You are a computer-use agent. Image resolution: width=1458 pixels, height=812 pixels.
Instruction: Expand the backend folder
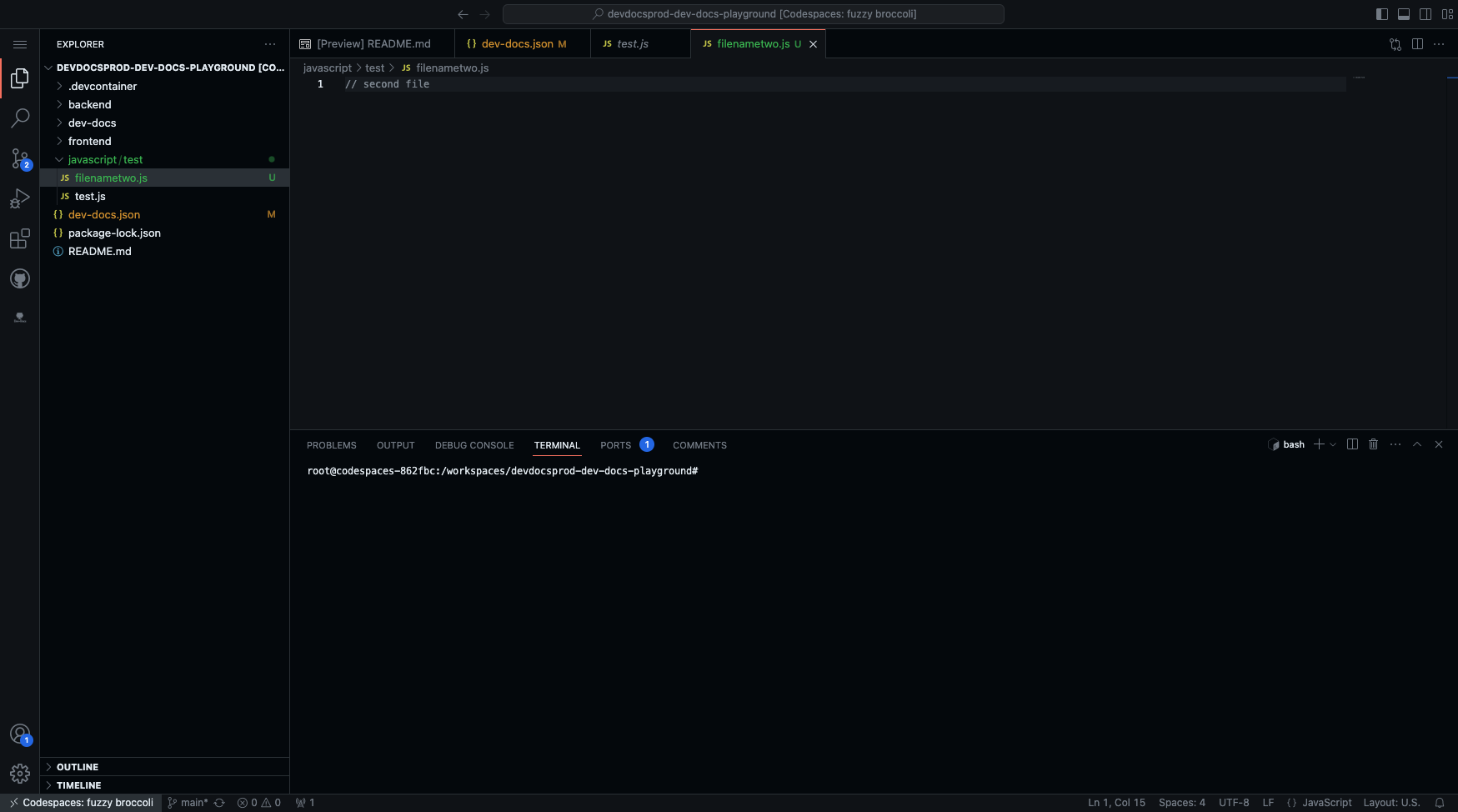(89, 105)
